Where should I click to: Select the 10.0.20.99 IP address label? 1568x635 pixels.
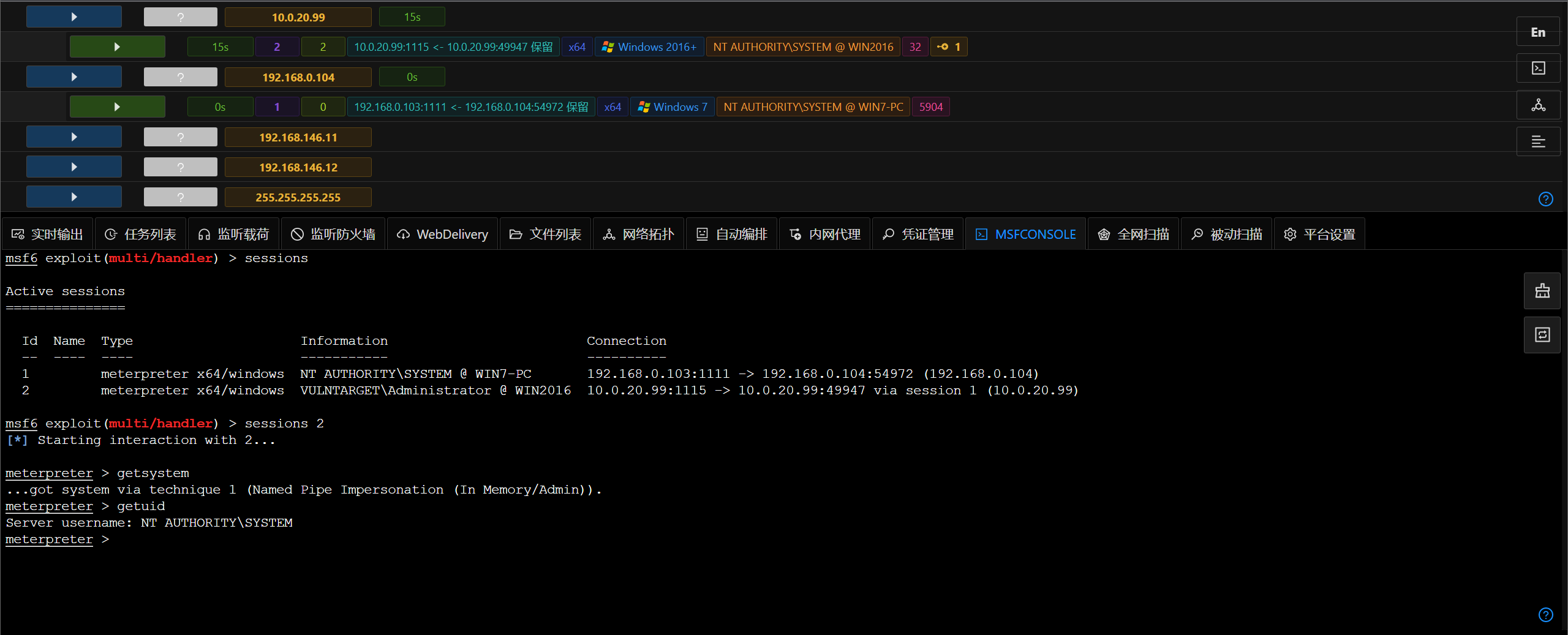click(298, 17)
